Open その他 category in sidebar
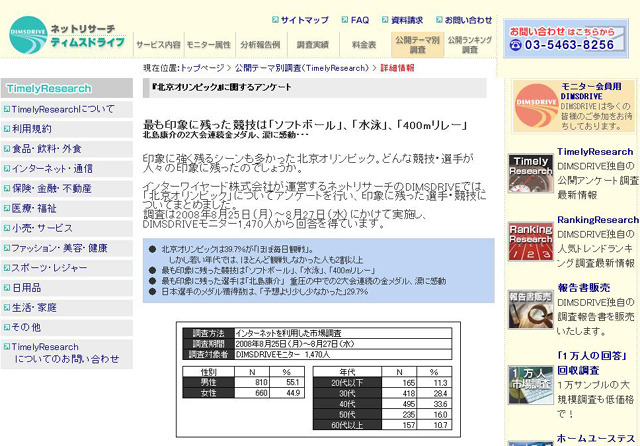 pos(26,327)
